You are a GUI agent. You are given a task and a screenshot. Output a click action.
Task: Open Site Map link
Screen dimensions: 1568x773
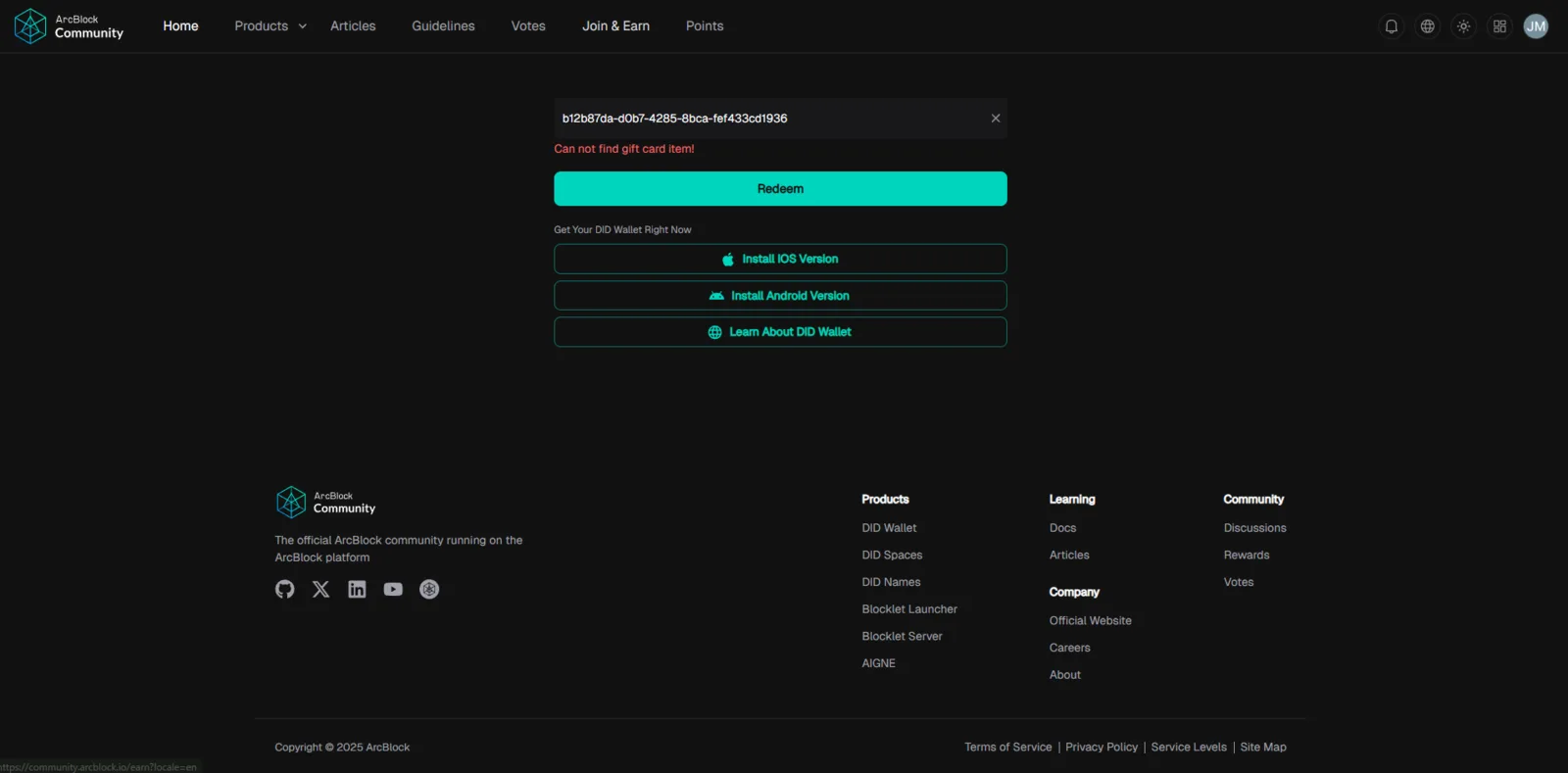coord(1263,748)
